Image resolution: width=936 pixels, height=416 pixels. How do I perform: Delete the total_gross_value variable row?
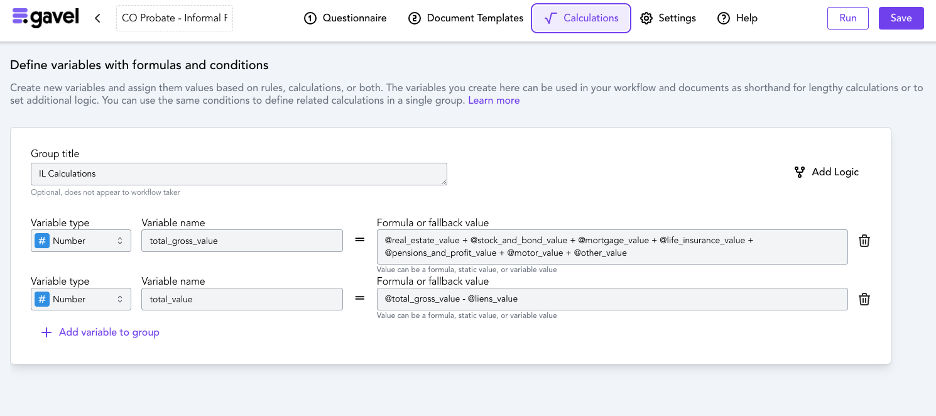click(865, 241)
